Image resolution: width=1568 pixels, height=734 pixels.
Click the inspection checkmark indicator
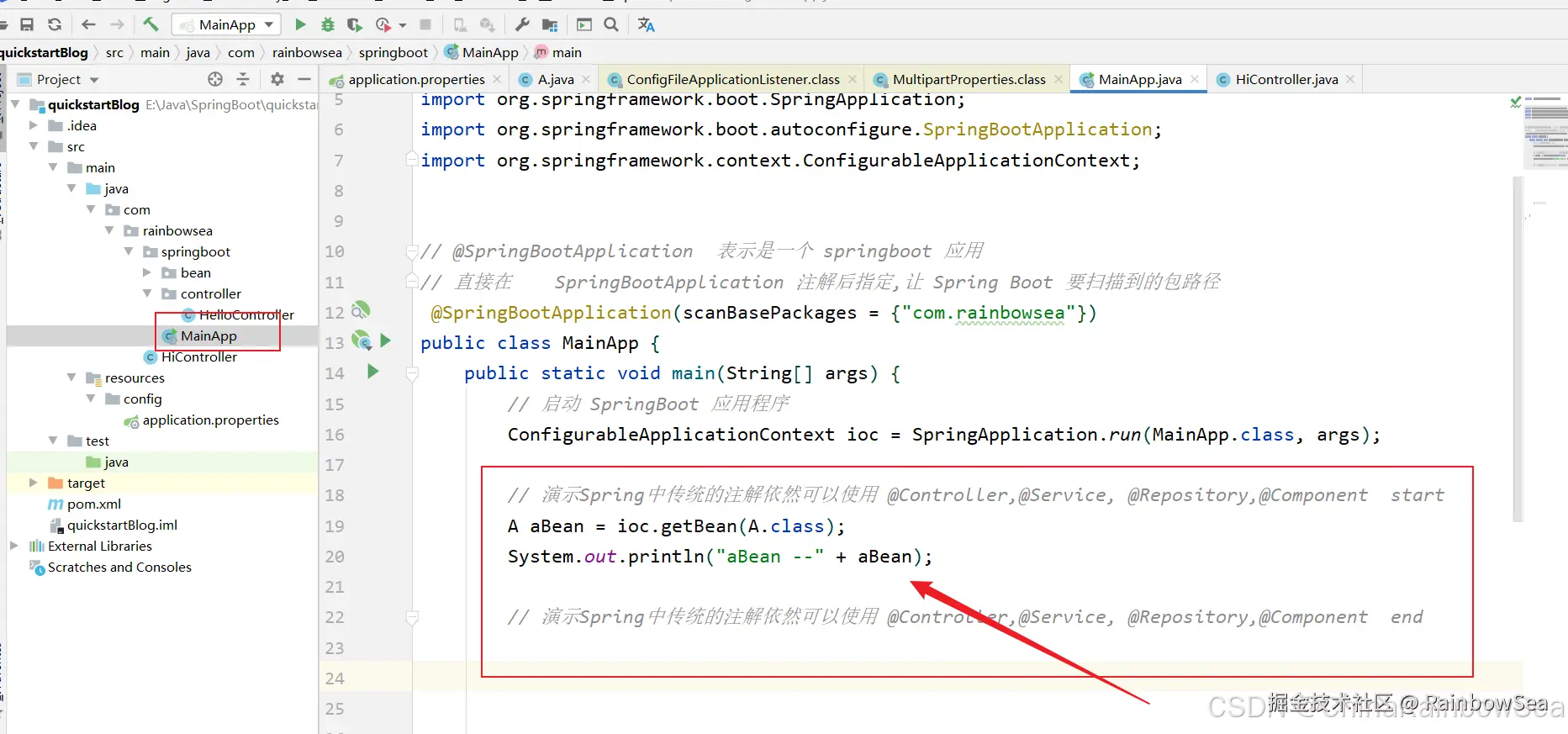pyautogui.click(x=1515, y=103)
